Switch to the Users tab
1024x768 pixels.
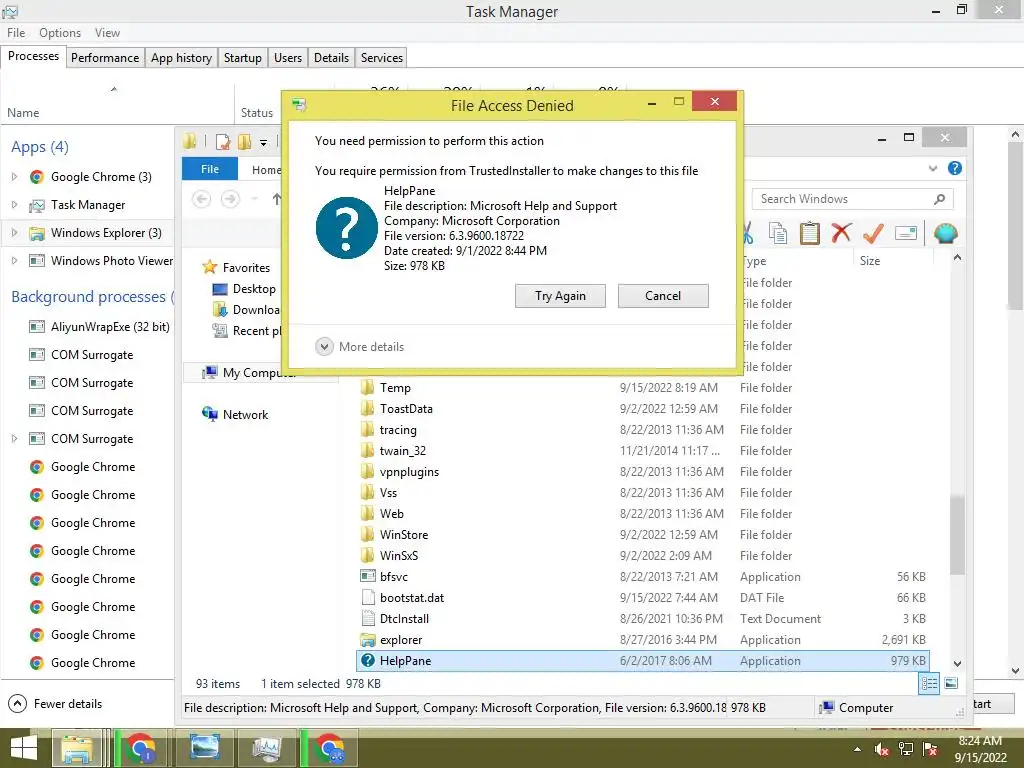tap(287, 57)
